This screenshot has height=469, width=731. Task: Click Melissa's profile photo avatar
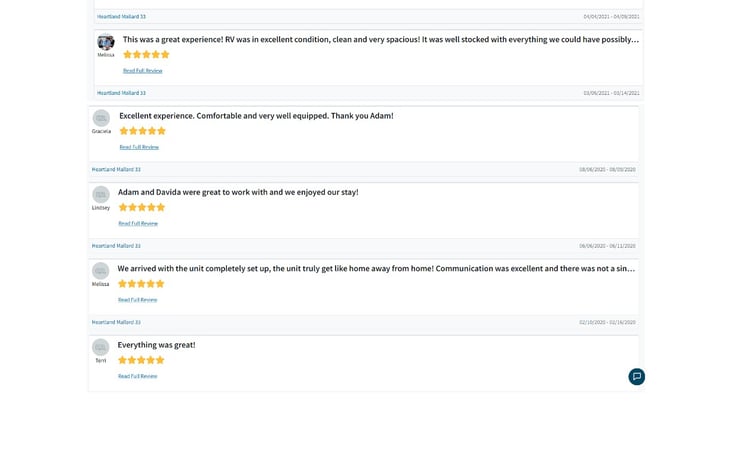click(x=106, y=42)
